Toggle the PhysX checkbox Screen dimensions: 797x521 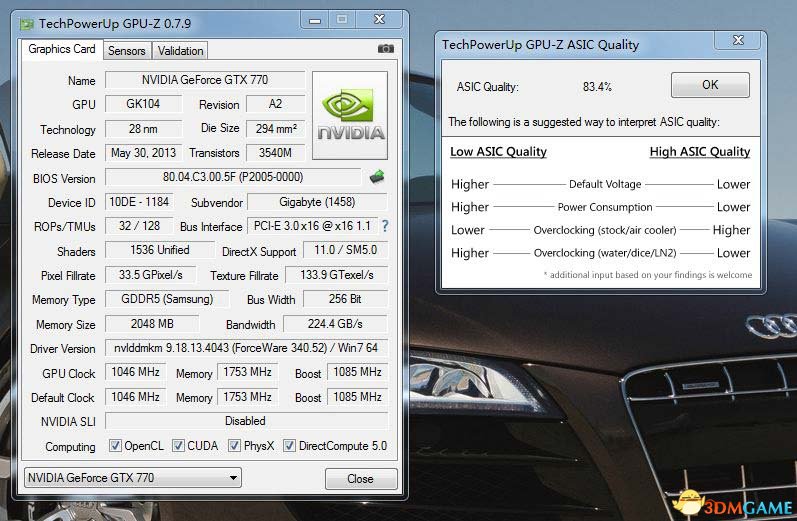point(235,446)
